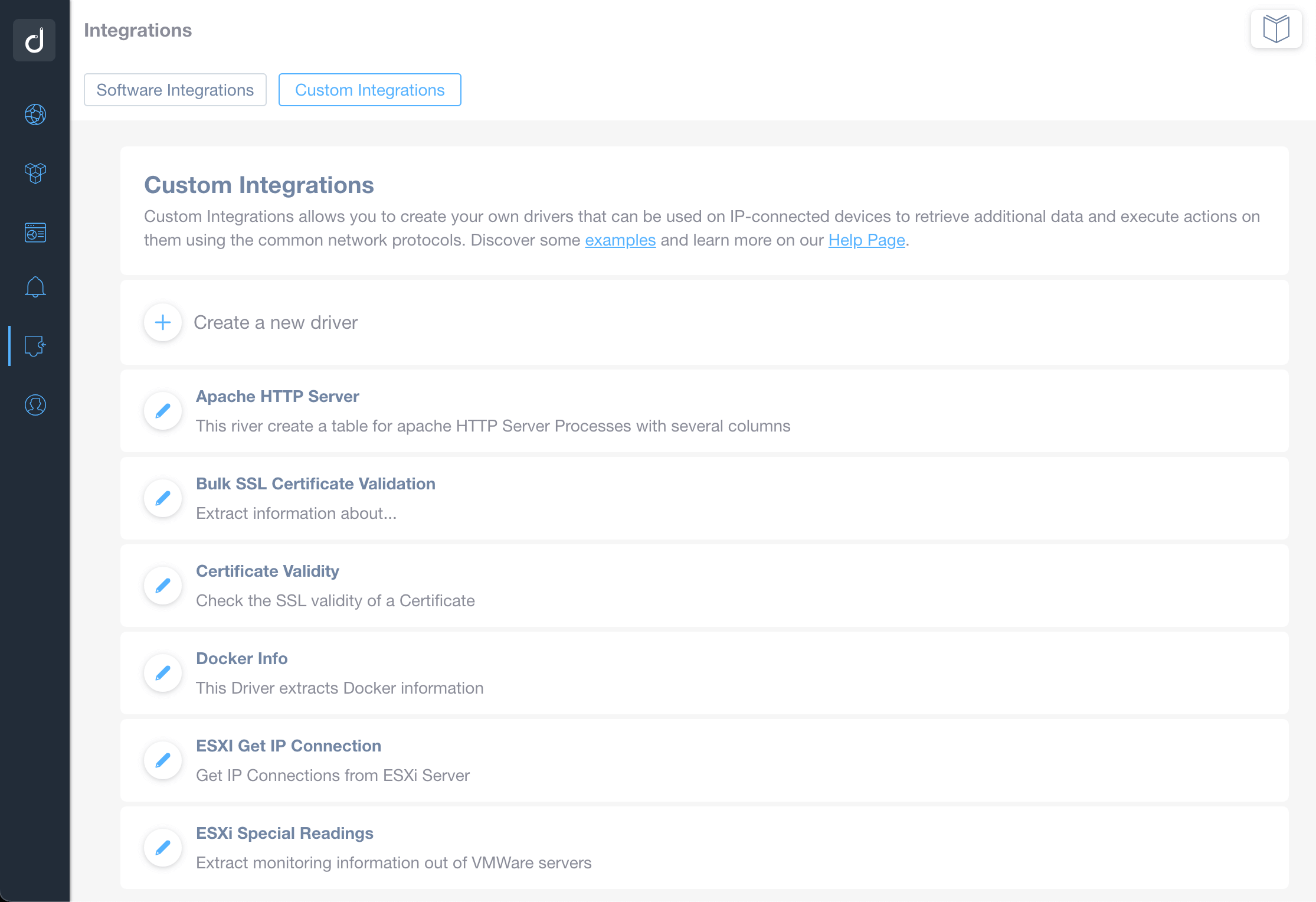Click the plus icon to create driver

pyautogui.click(x=163, y=322)
